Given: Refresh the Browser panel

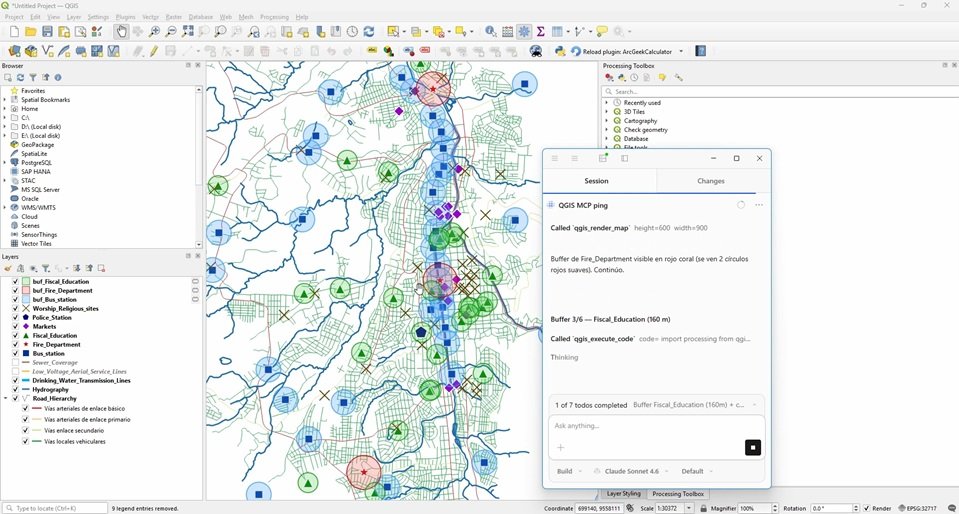Looking at the screenshot, I should coord(20,78).
